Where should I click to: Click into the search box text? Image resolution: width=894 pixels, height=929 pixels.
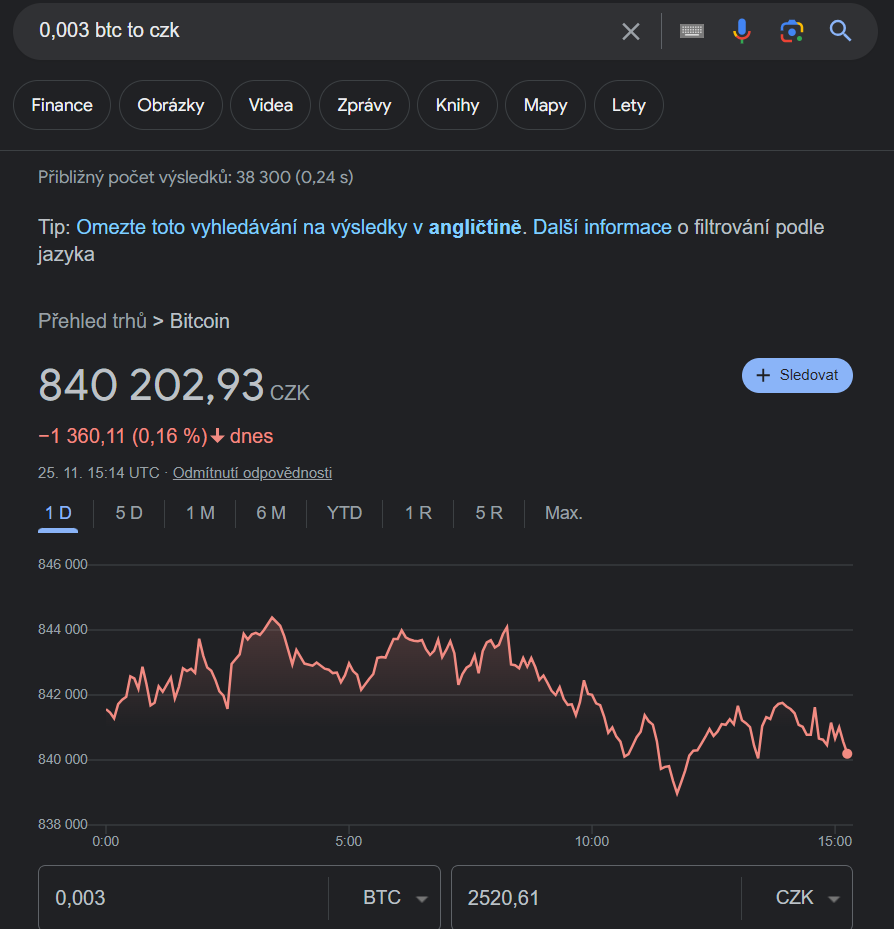109,30
